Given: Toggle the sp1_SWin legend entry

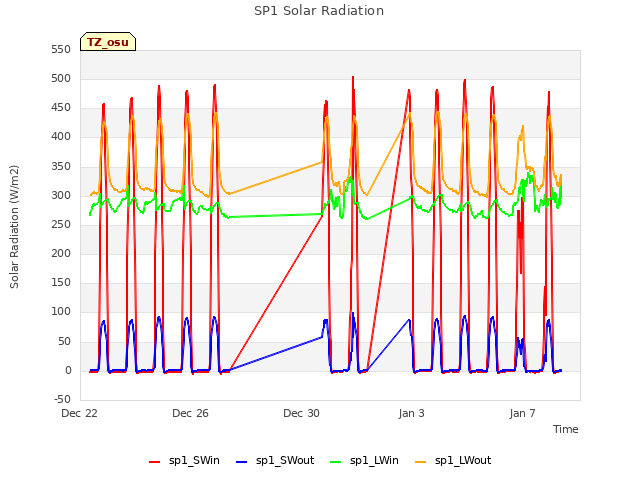Looking at the screenshot, I should click(184, 461).
